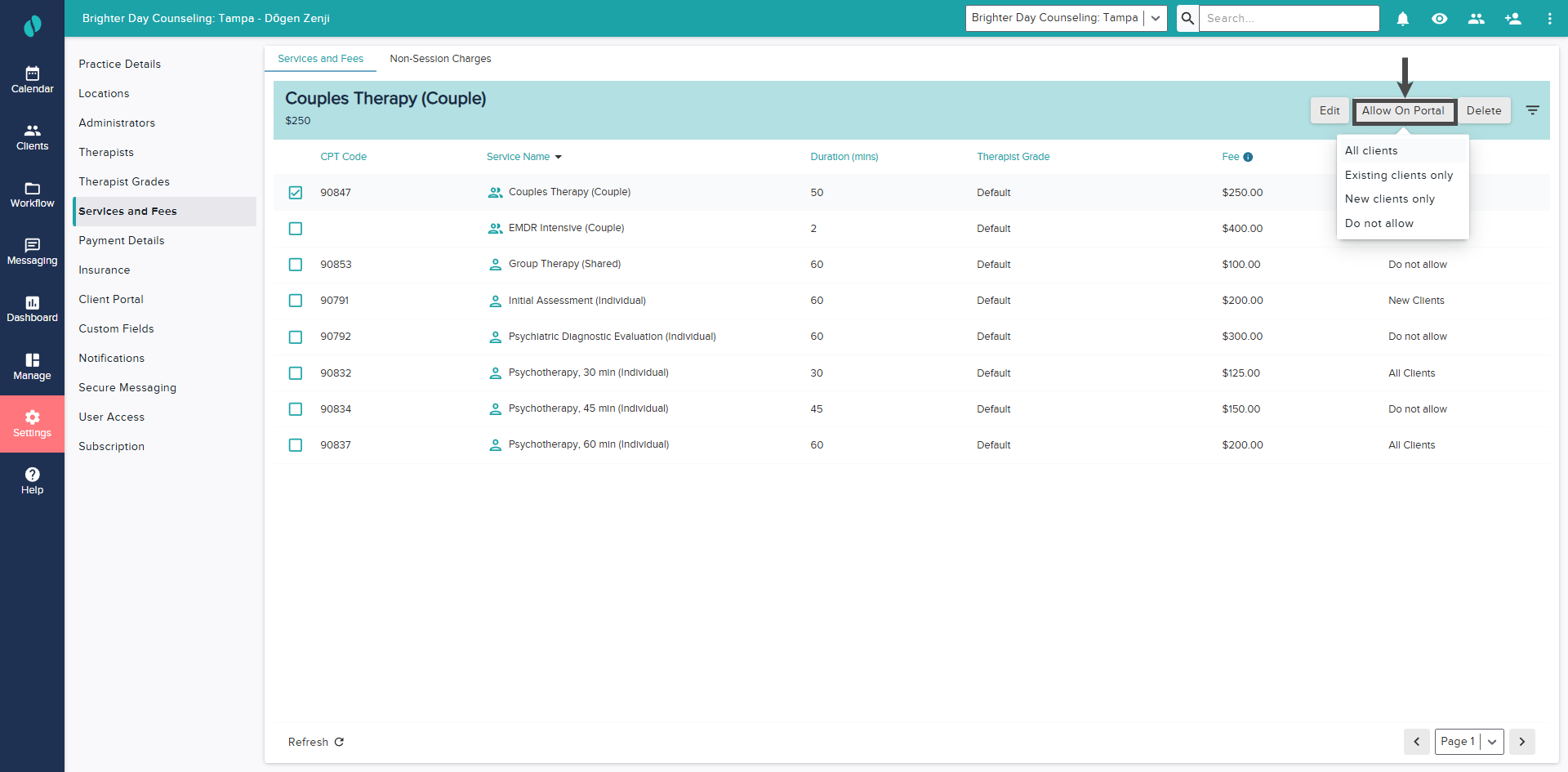This screenshot has height=772, width=1568.
Task: Open the User Access settings link
Action: 112,417
